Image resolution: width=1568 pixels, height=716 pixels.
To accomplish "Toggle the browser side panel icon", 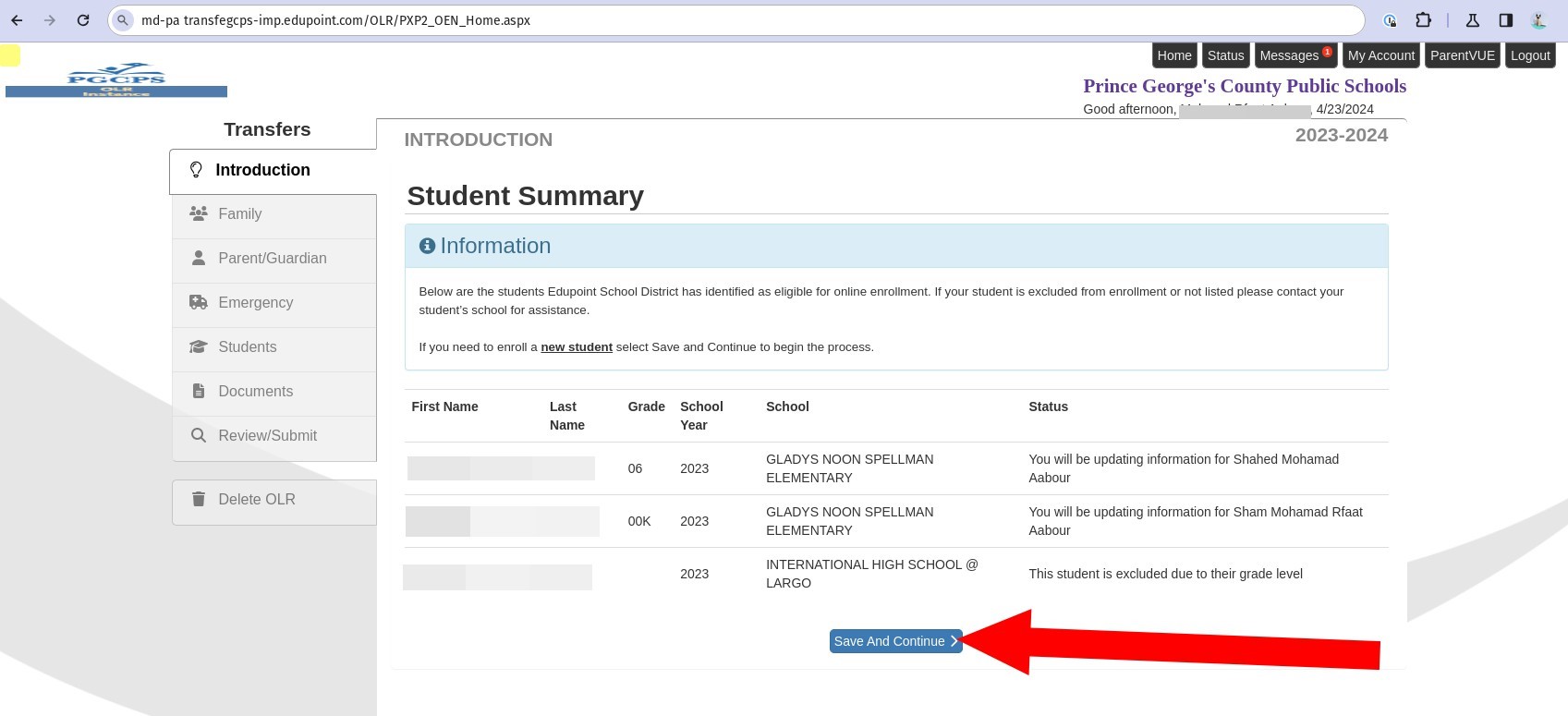I will pyautogui.click(x=1505, y=20).
